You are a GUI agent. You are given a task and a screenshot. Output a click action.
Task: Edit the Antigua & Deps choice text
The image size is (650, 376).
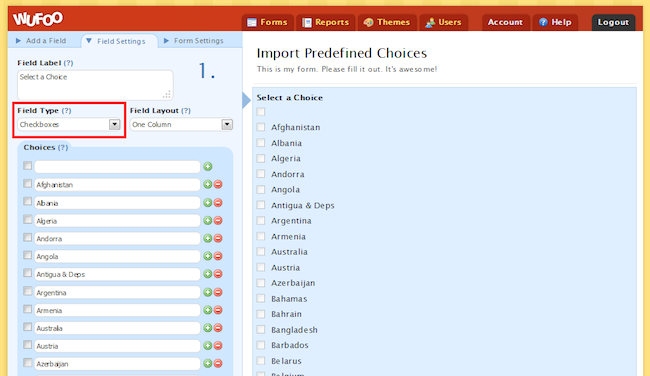(x=117, y=274)
